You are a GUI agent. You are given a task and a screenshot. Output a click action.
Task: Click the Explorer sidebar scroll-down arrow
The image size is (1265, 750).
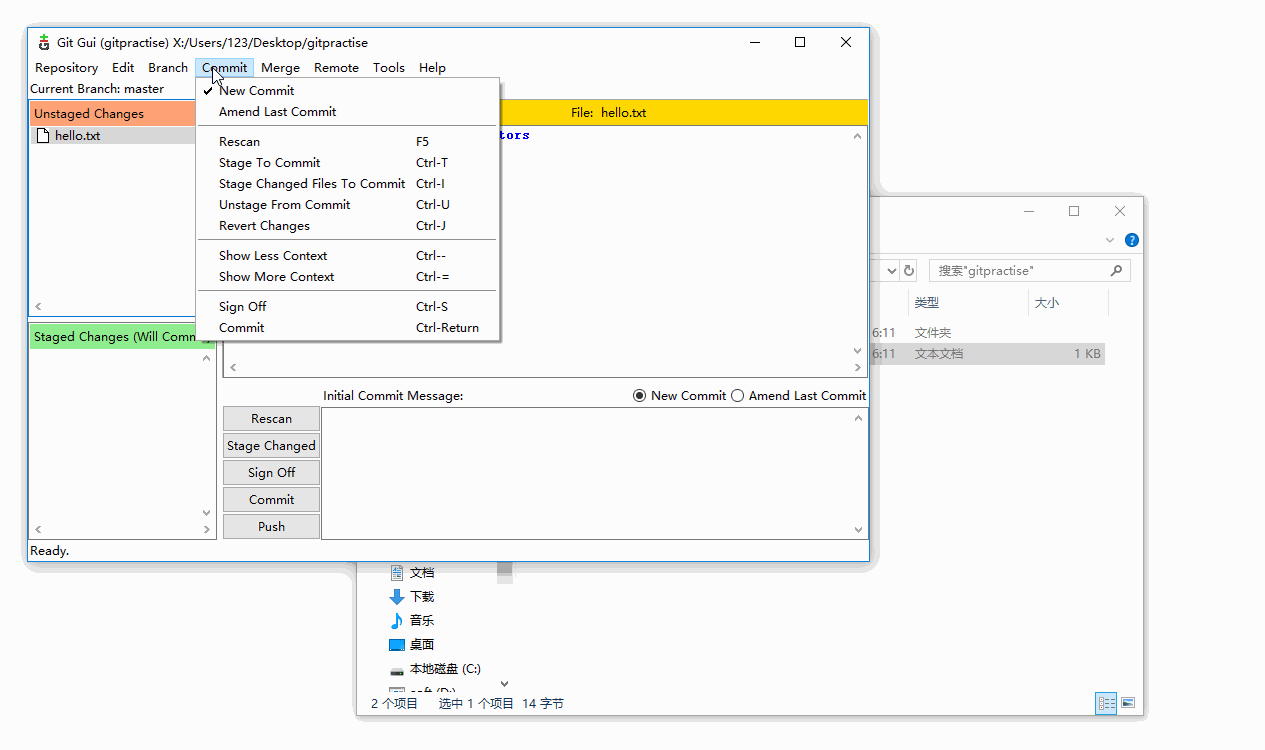pyautogui.click(x=505, y=684)
